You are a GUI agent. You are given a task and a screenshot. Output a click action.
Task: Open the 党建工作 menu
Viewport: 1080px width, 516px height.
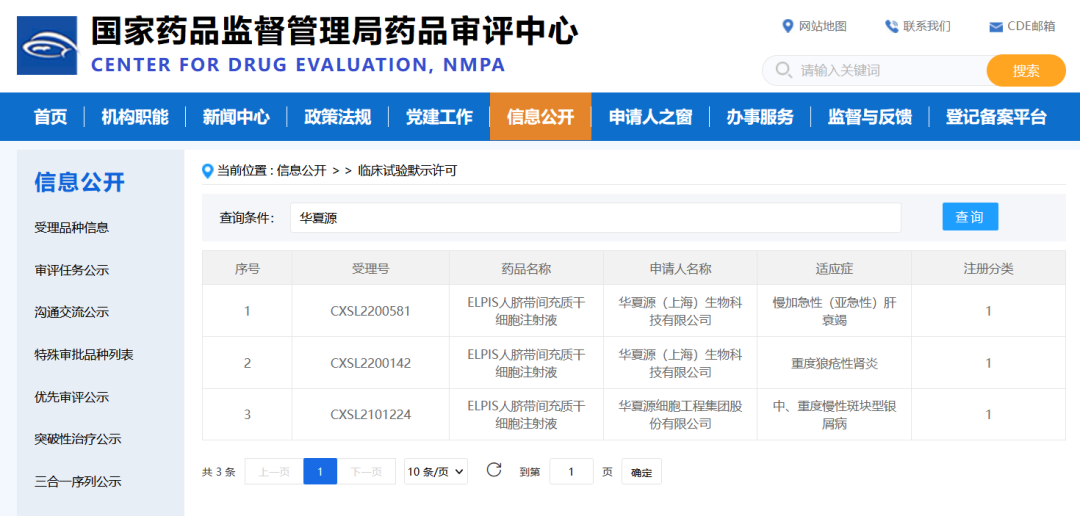click(x=439, y=117)
